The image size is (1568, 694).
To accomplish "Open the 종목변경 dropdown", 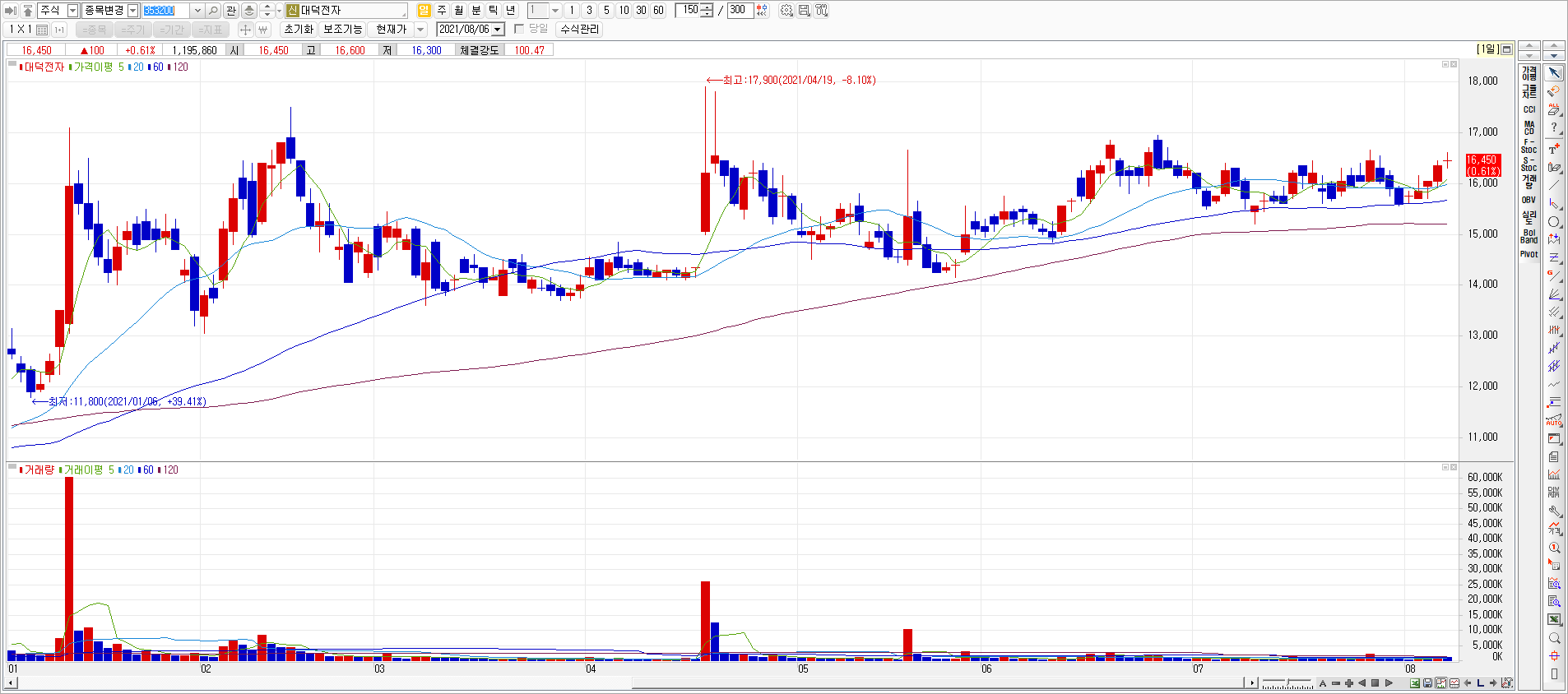I will pos(133,10).
